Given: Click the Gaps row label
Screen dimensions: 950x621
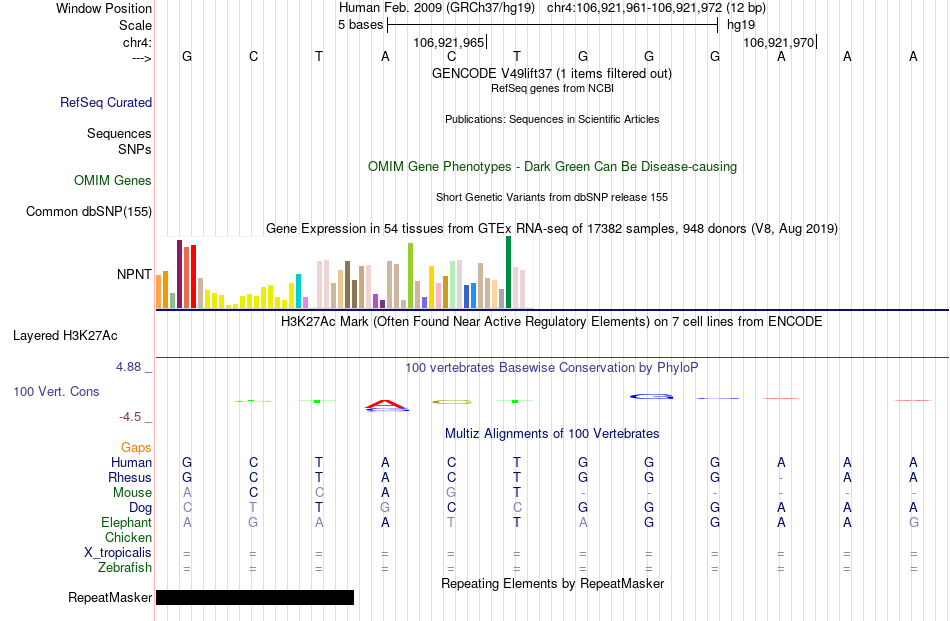Looking at the screenshot, I should 136,447.
